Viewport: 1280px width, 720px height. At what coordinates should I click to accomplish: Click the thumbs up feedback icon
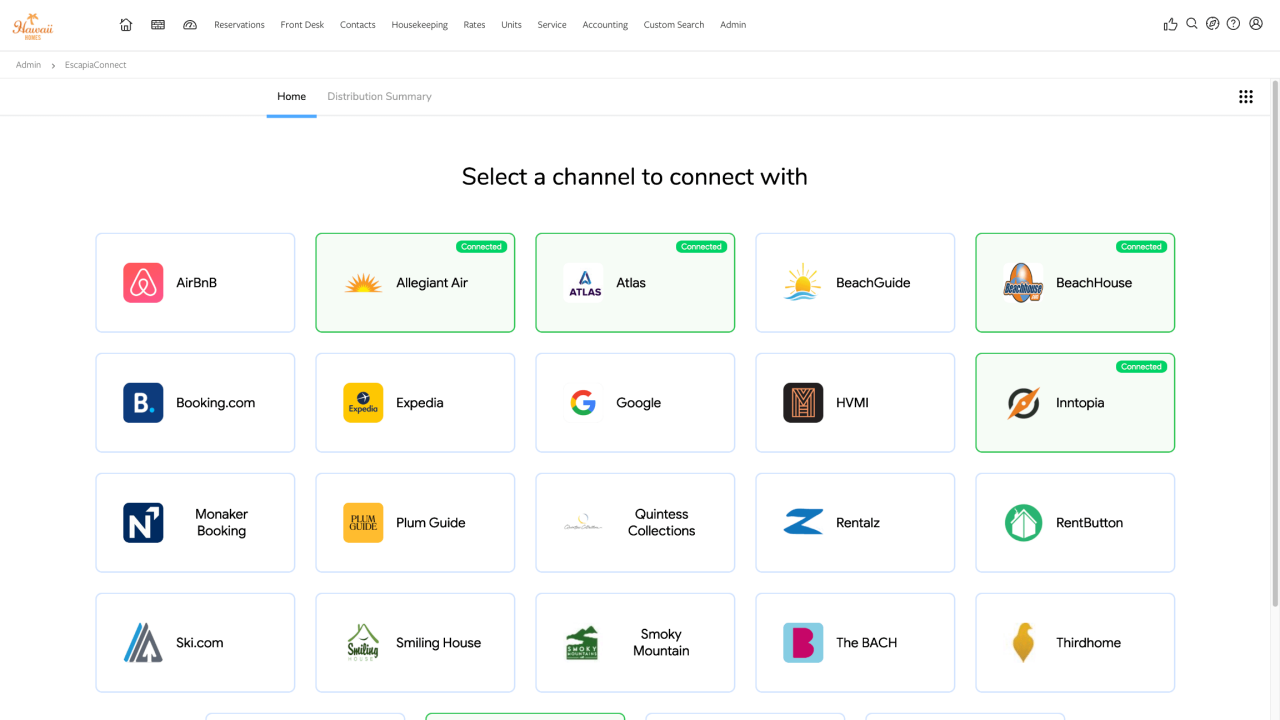pos(1170,24)
